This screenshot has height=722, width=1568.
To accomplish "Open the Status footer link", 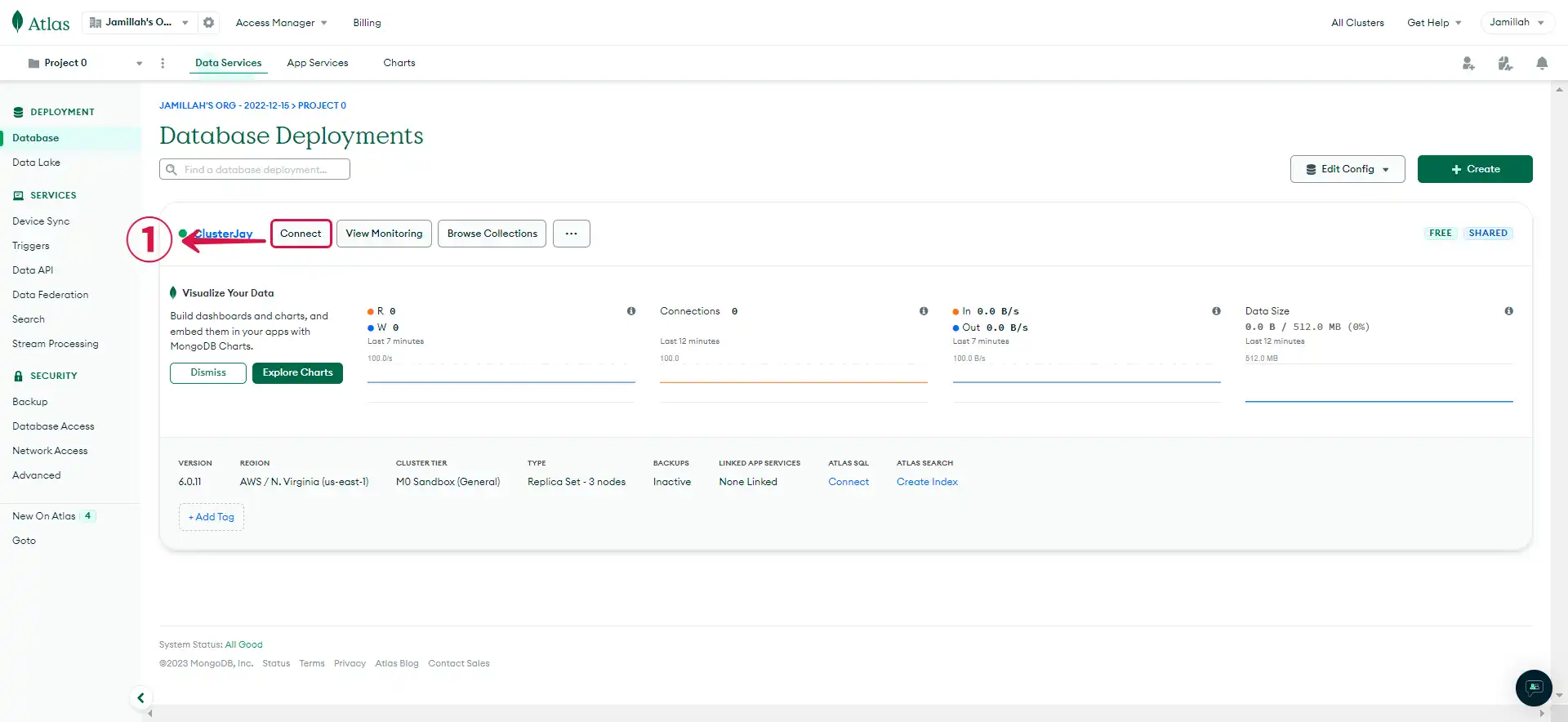I will click(276, 663).
